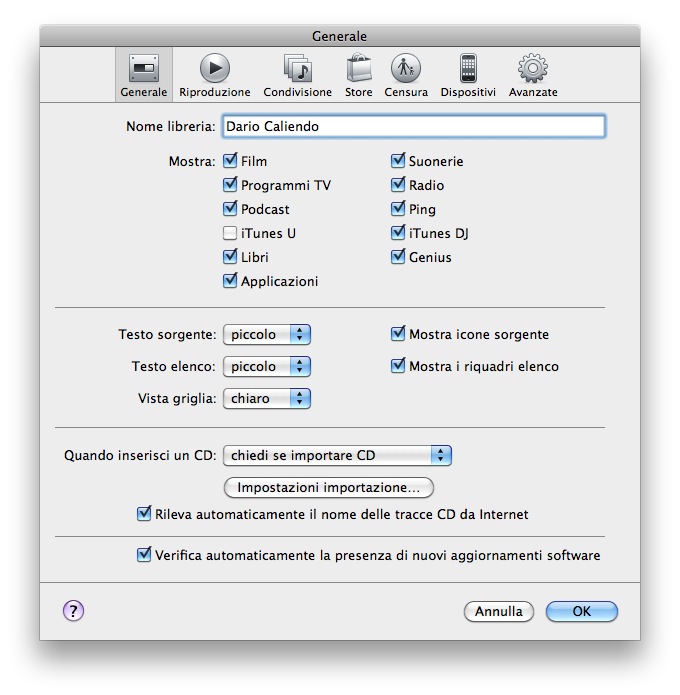Switch to Censura parental controls icon
This screenshot has width=680, height=695.
click(x=405, y=69)
